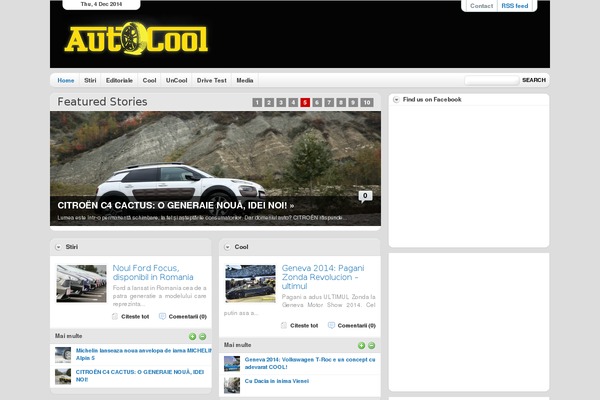
Task: Show featured story 6
Action: tap(317, 102)
